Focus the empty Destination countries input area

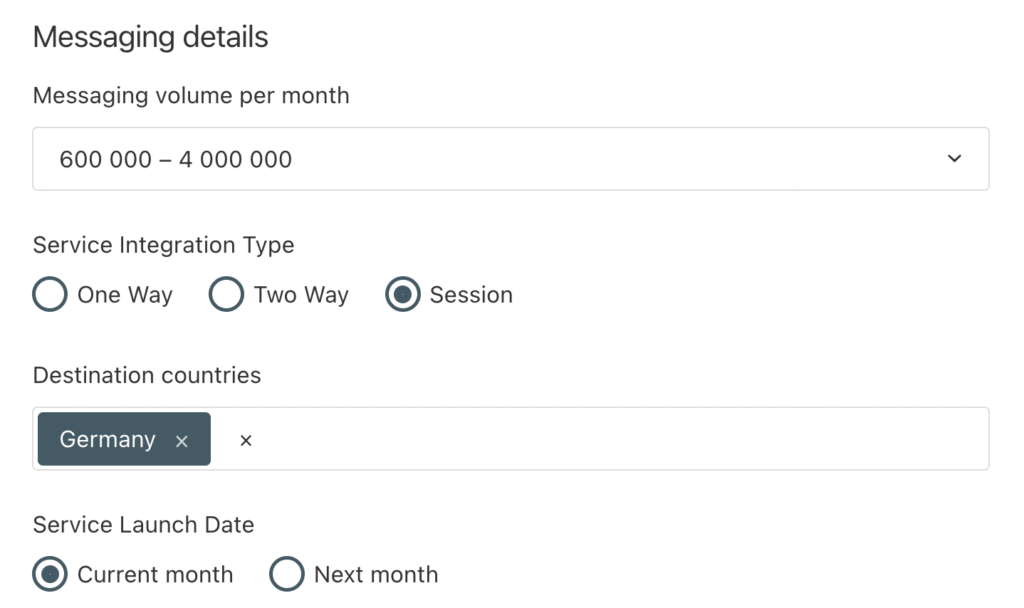click(x=620, y=439)
